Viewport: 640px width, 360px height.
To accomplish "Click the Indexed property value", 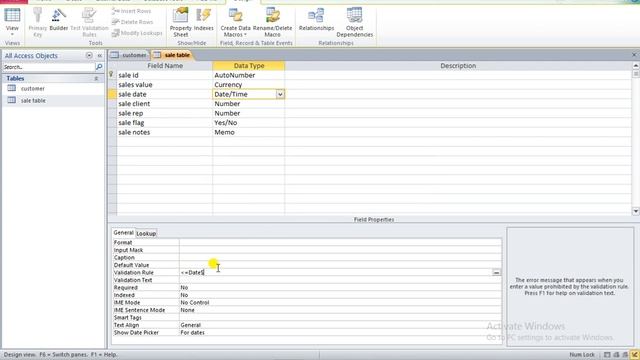I will click(x=340, y=295).
